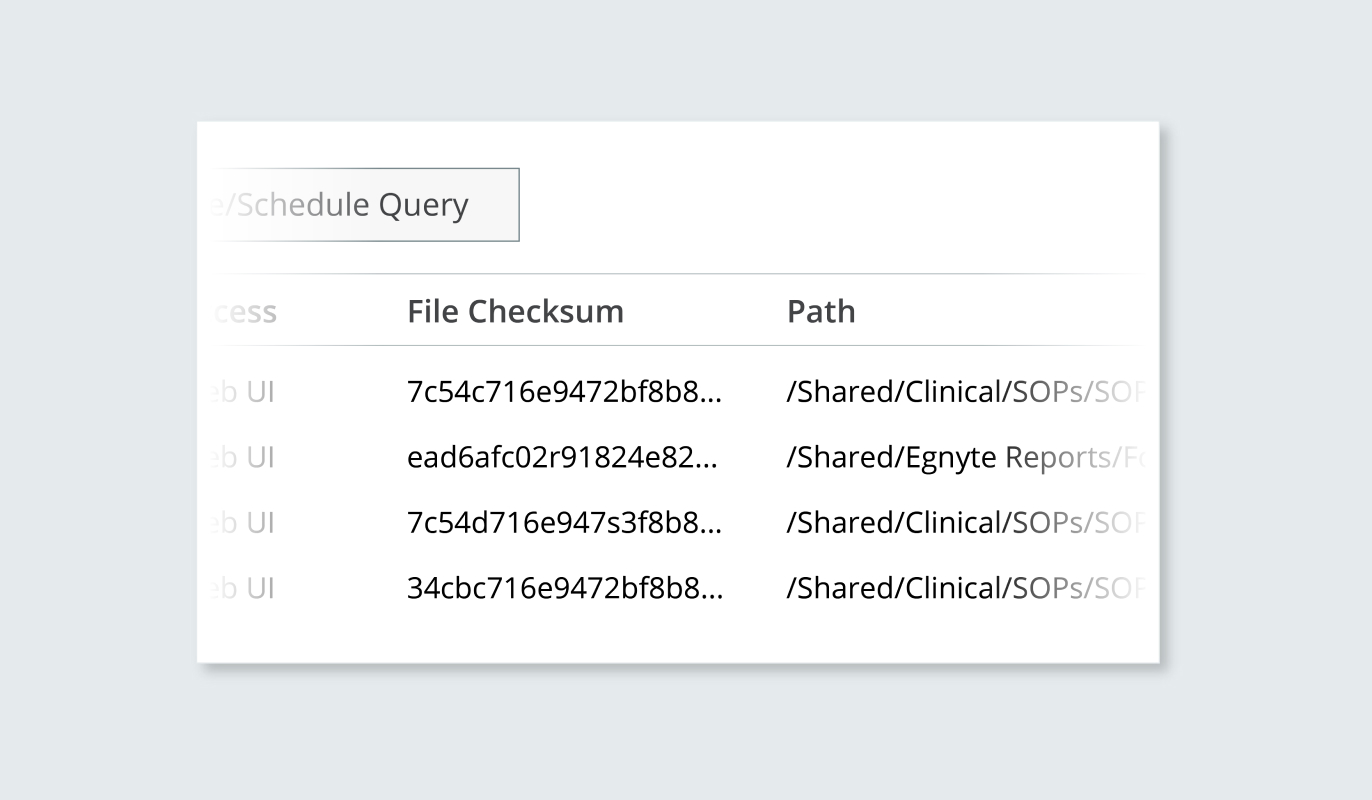1372x800 pixels.
Task: Click Web UI in the 34cbc716e9472bf8b8 row
Action: coord(243,589)
